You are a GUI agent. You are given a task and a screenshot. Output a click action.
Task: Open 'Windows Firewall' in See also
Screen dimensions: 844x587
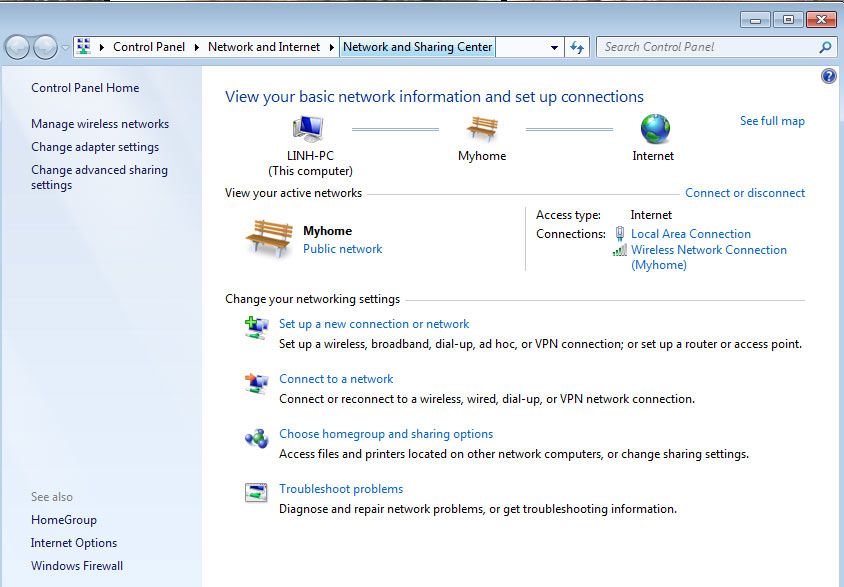click(77, 566)
